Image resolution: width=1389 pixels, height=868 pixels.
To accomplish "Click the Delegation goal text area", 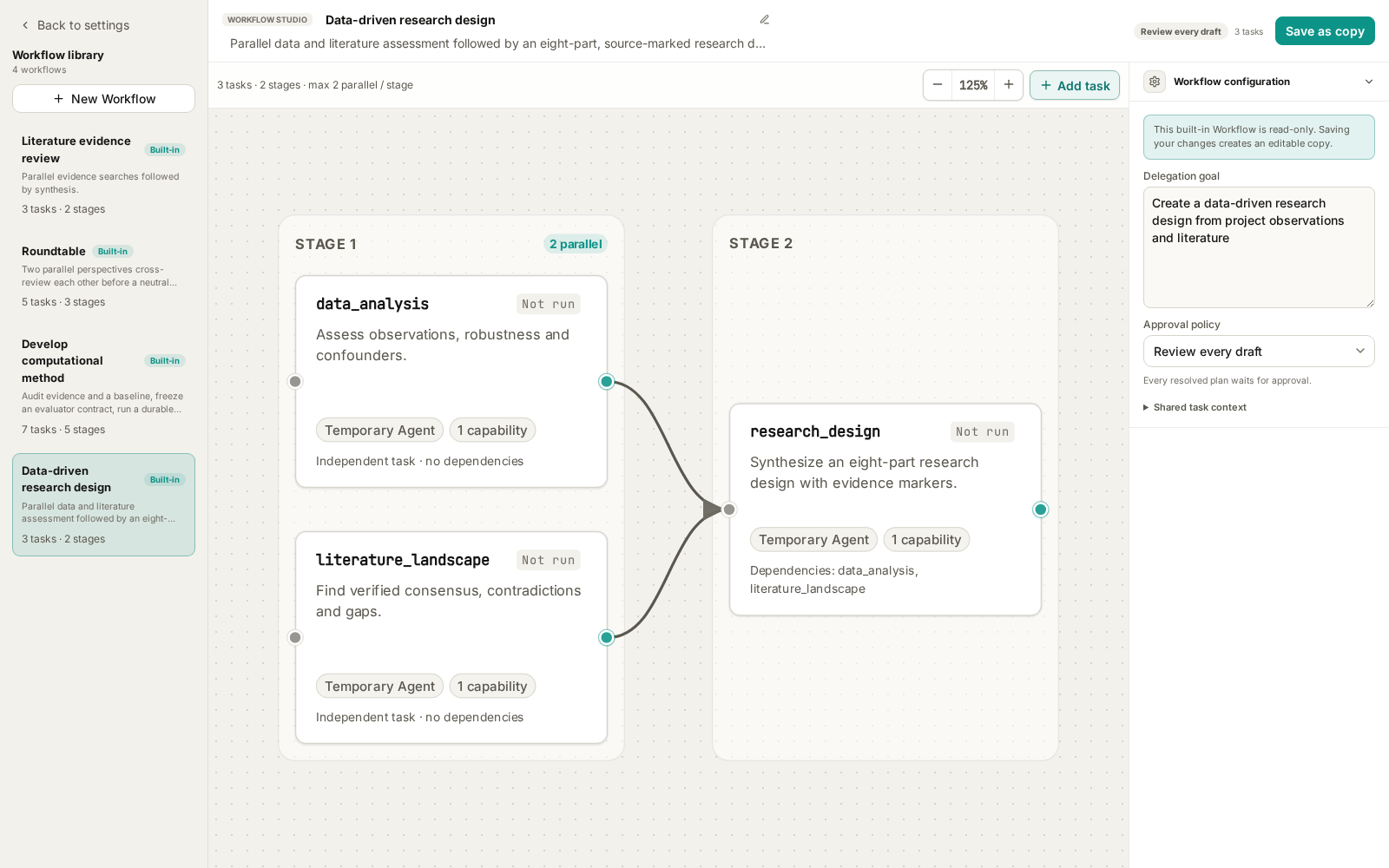I will point(1259,247).
